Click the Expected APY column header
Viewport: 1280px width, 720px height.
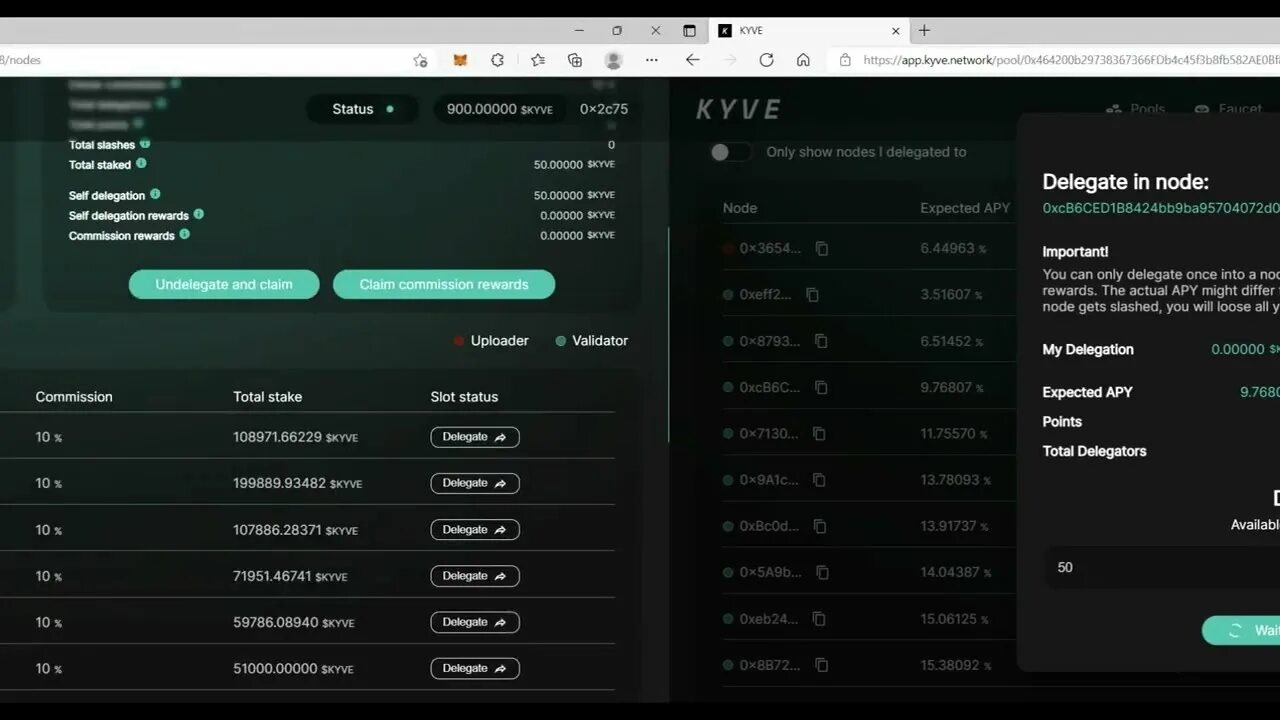click(x=965, y=208)
